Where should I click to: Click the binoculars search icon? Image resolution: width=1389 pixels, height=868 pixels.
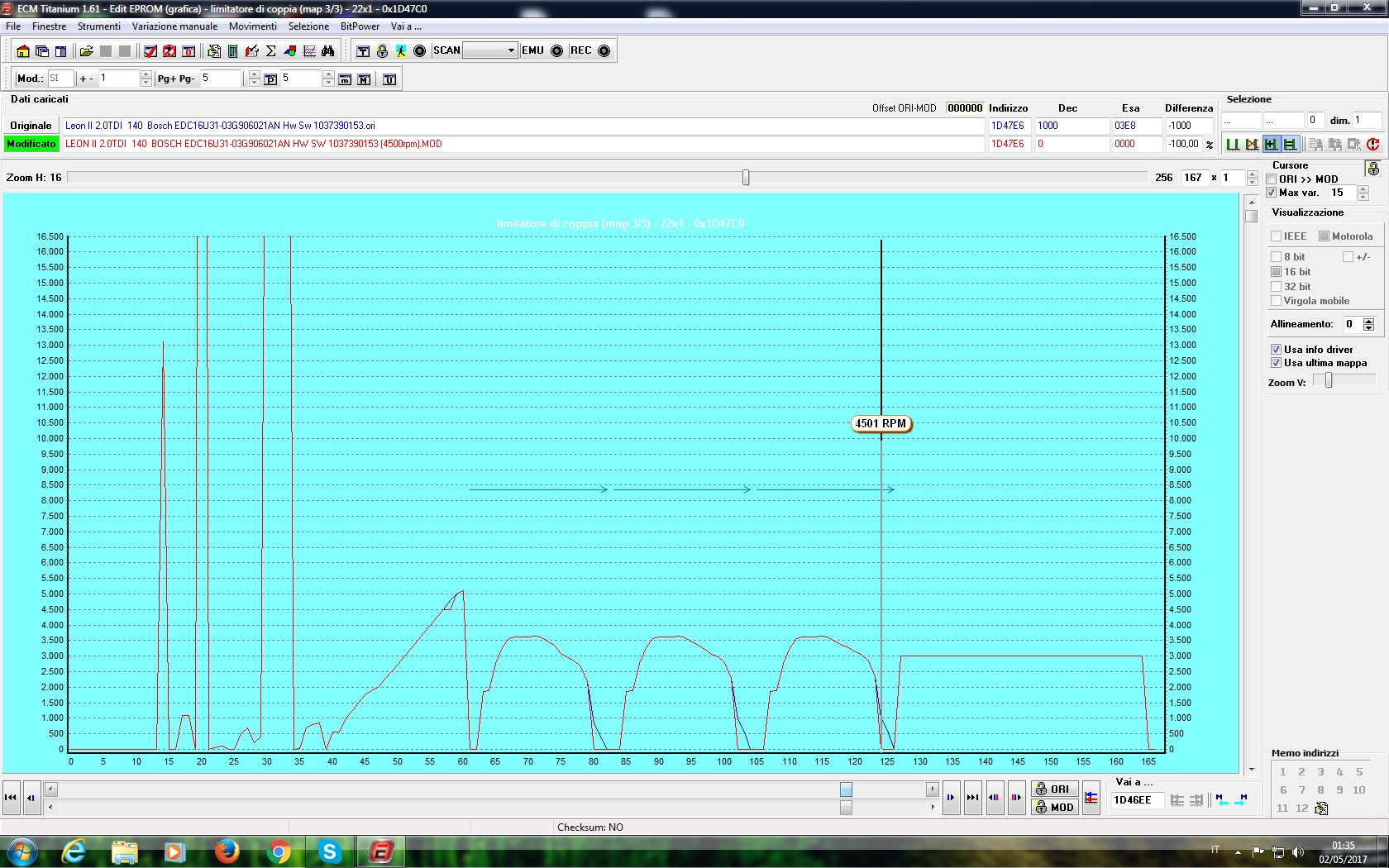(x=328, y=51)
